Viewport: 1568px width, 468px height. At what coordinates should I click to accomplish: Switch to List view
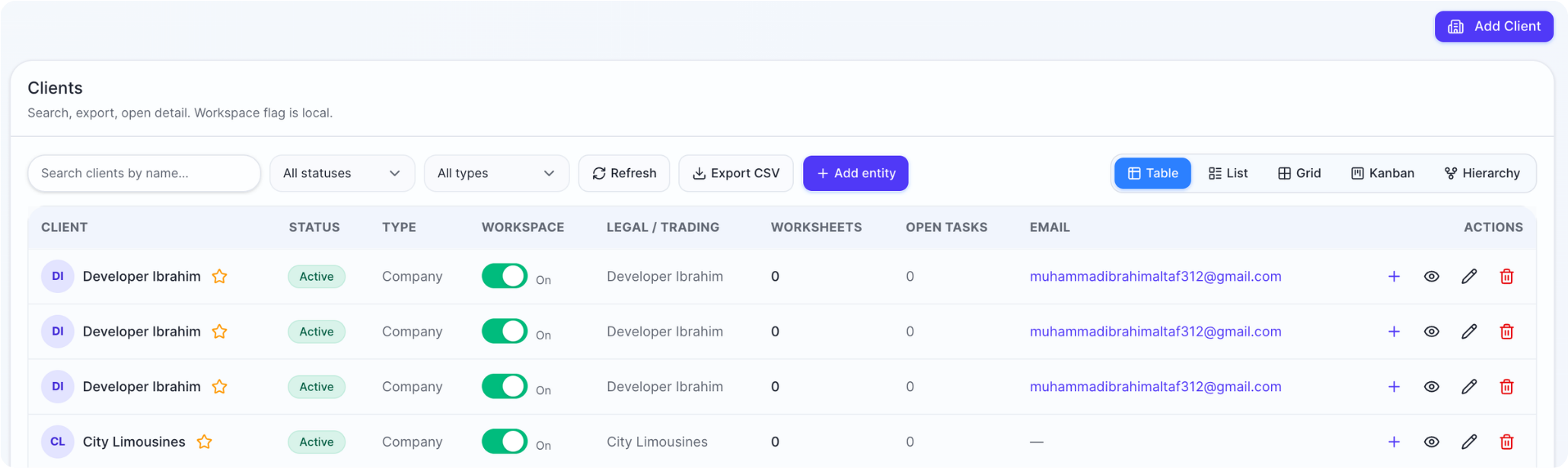click(x=1228, y=174)
